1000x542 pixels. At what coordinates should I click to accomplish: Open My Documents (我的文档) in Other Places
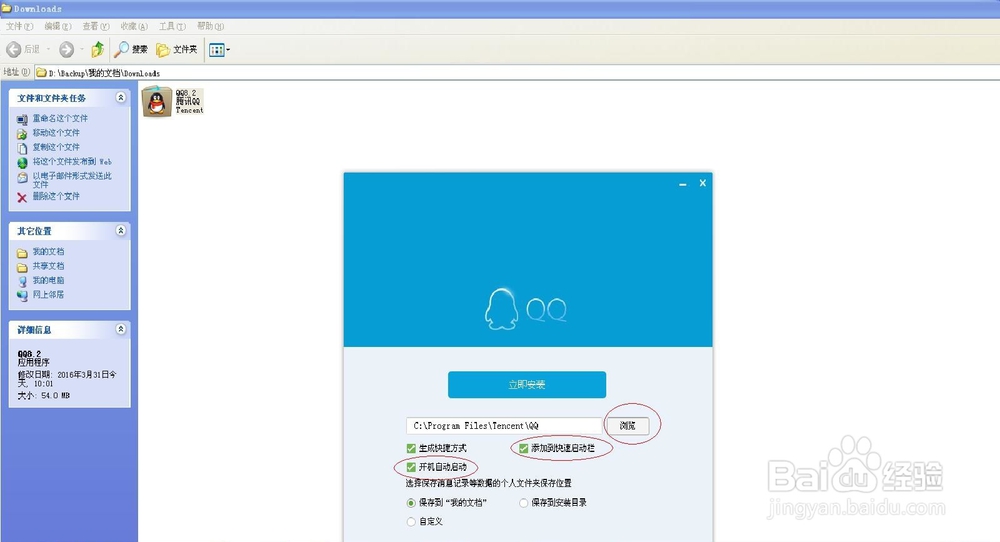48,251
